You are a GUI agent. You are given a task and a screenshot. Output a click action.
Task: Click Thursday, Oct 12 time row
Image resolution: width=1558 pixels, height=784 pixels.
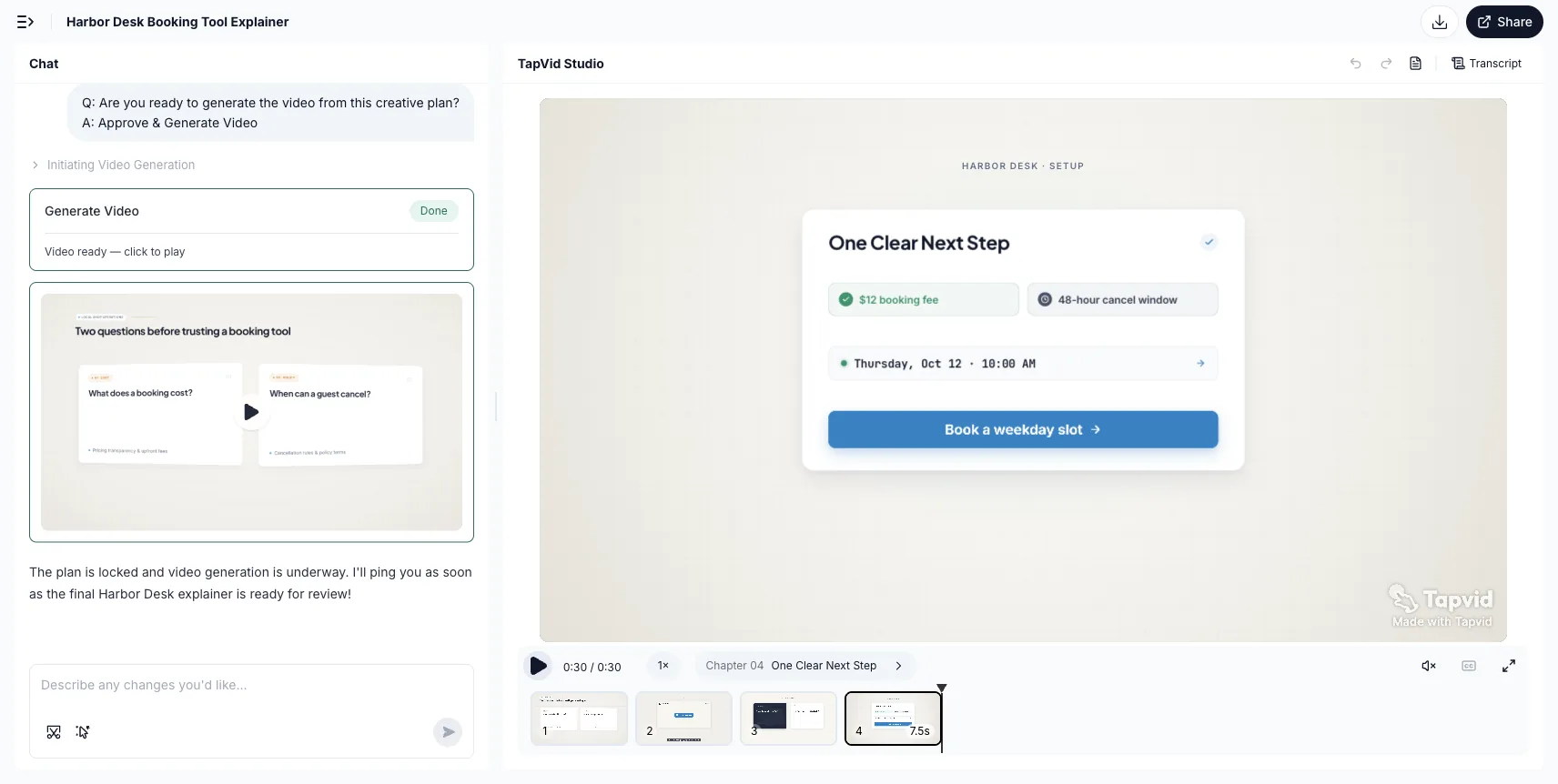click(x=1023, y=364)
